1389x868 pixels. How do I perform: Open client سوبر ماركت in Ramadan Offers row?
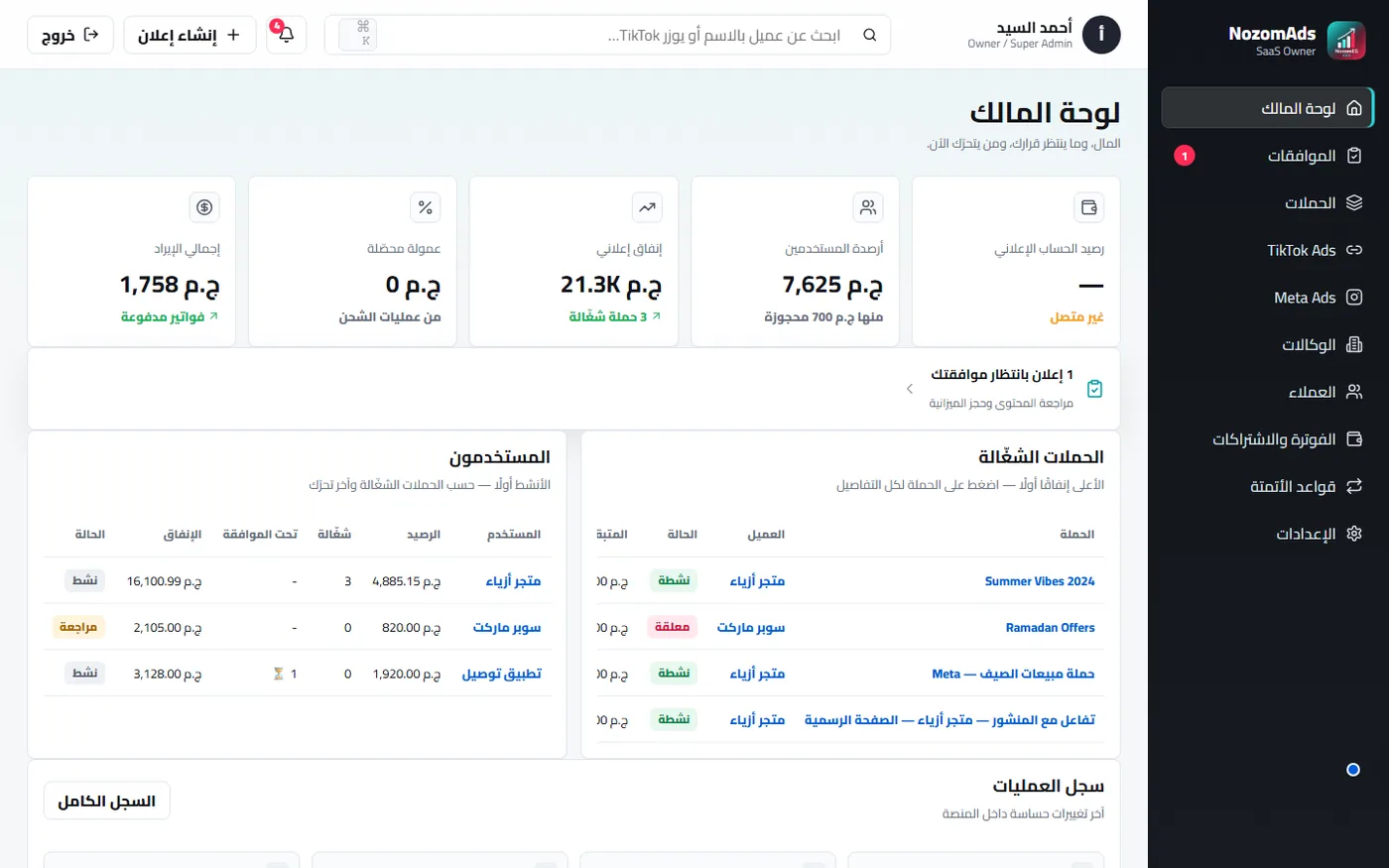tap(751, 628)
